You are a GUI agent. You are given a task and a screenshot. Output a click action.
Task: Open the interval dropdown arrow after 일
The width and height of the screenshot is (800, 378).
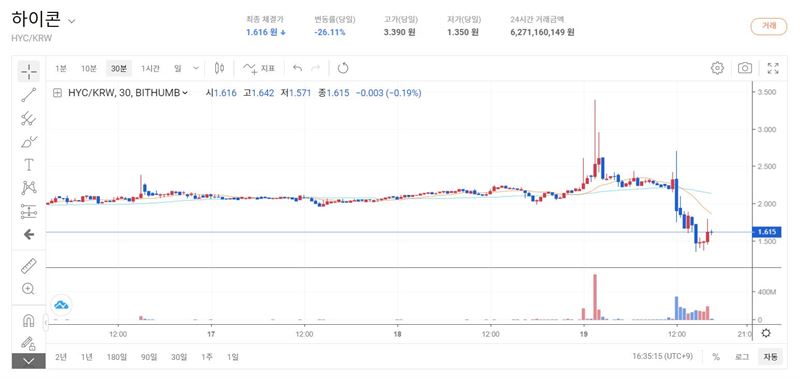point(196,68)
